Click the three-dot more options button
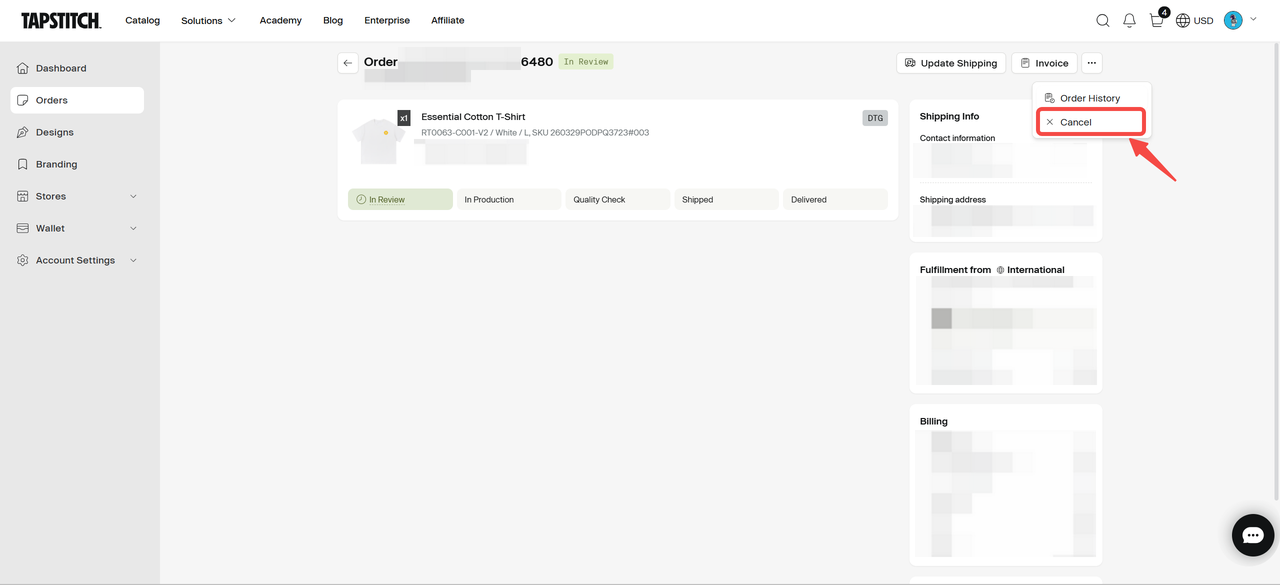 click(1092, 63)
